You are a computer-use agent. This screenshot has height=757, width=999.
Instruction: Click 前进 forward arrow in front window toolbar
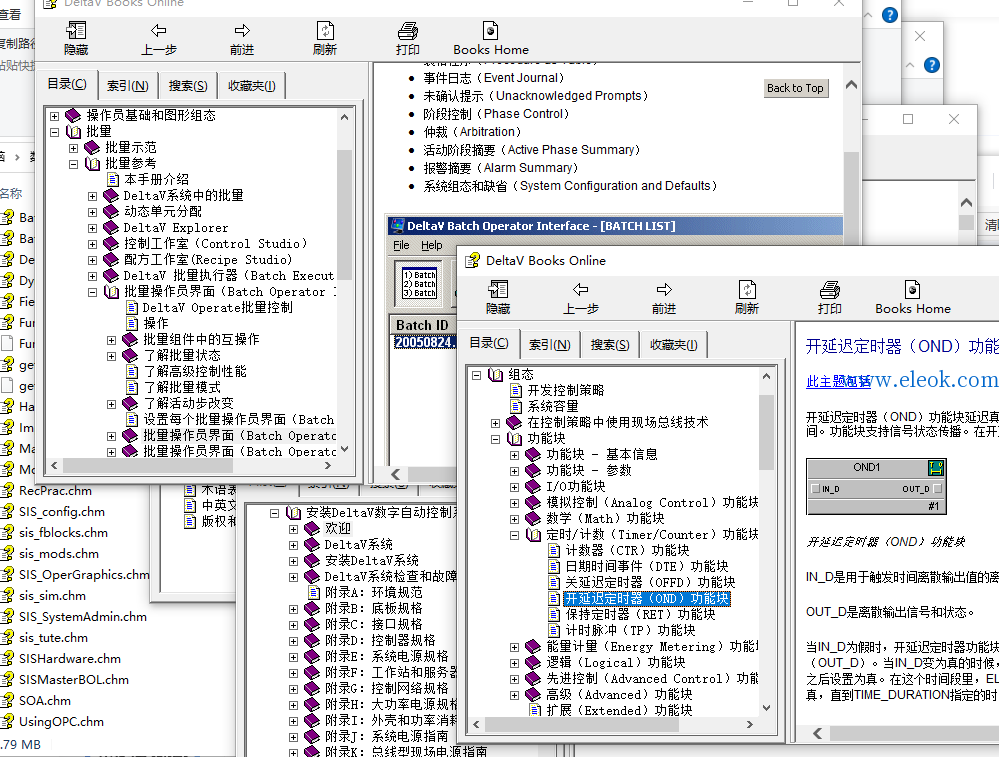tap(664, 290)
